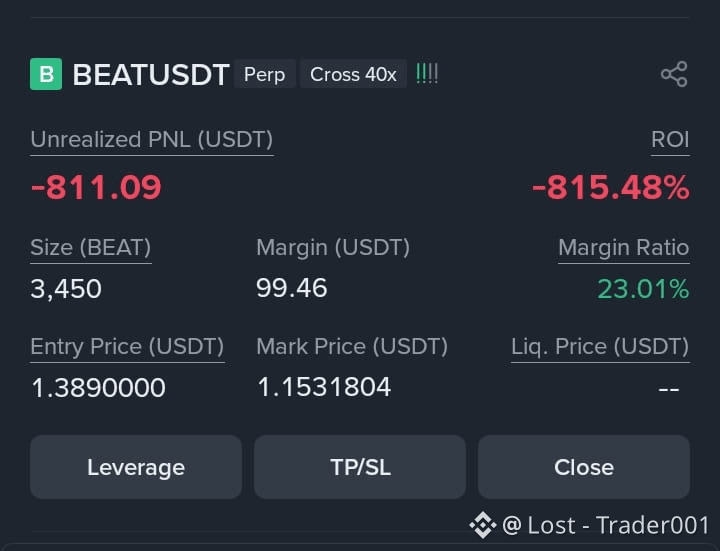Click the underlined ROI label
The height and width of the screenshot is (551, 720).
670,140
